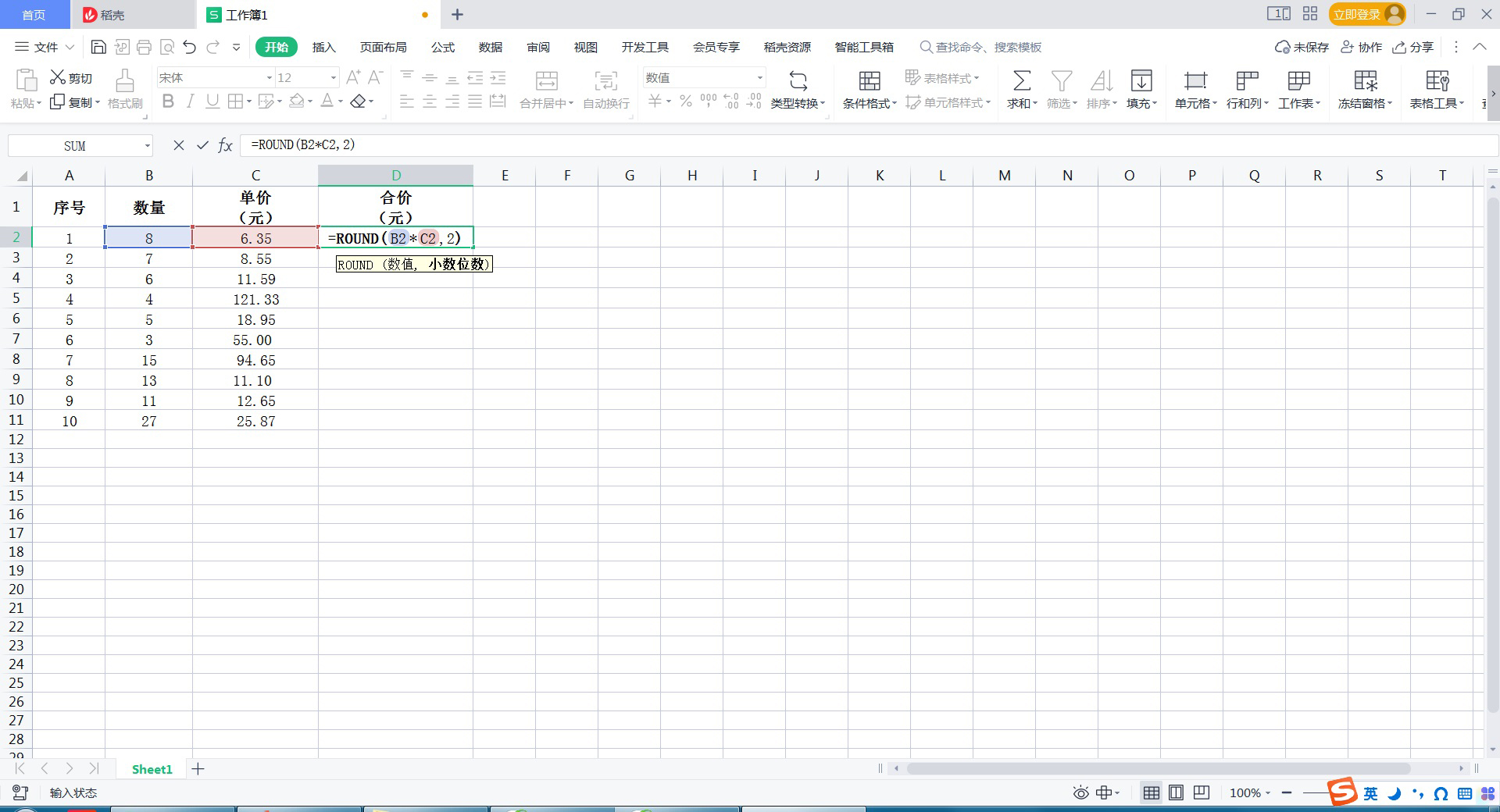Switch to the 插入 ribbon tab
Image resolution: width=1500 pixels, height=812 pixels.
tap(323, 47)
